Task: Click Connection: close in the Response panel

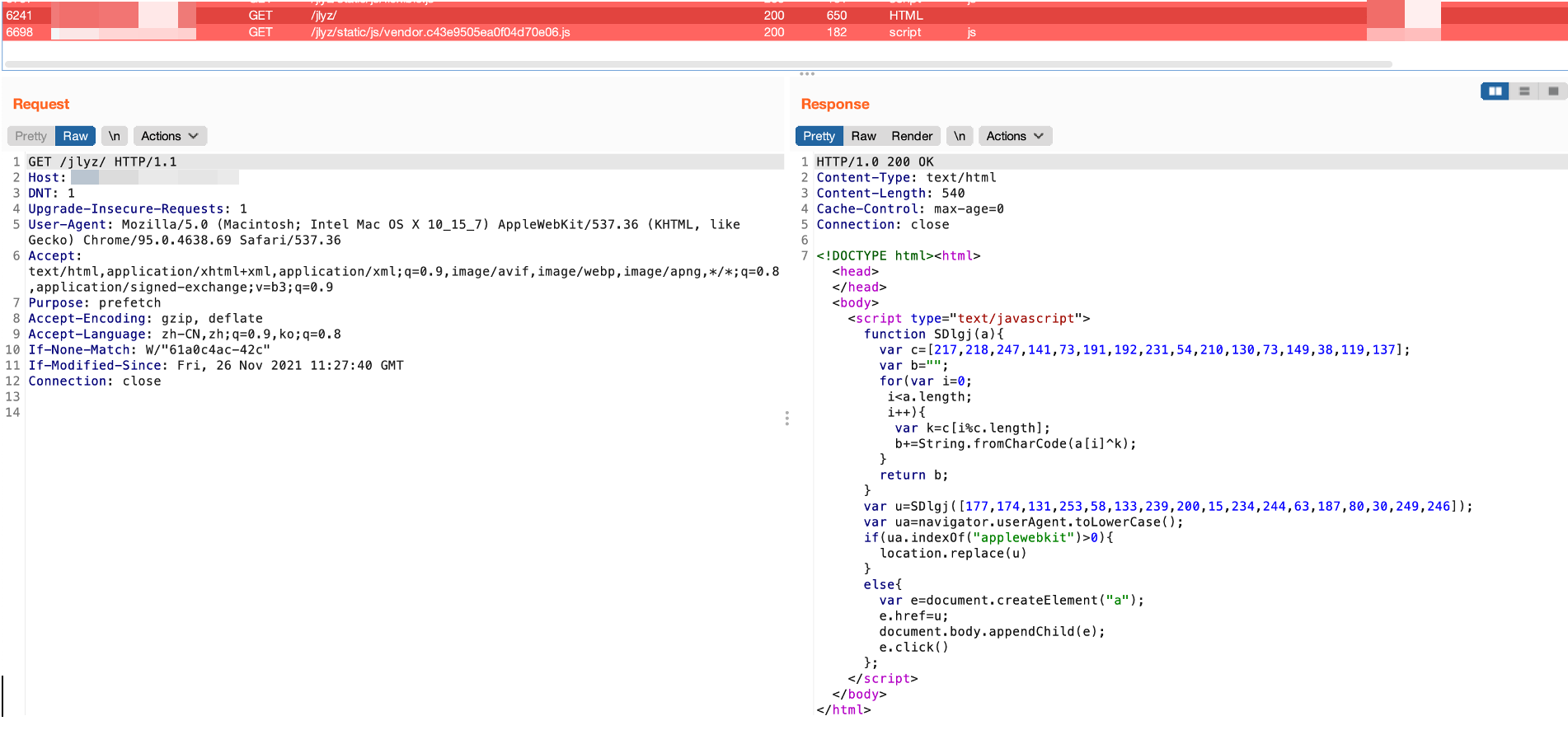Action: click(883, 224)
